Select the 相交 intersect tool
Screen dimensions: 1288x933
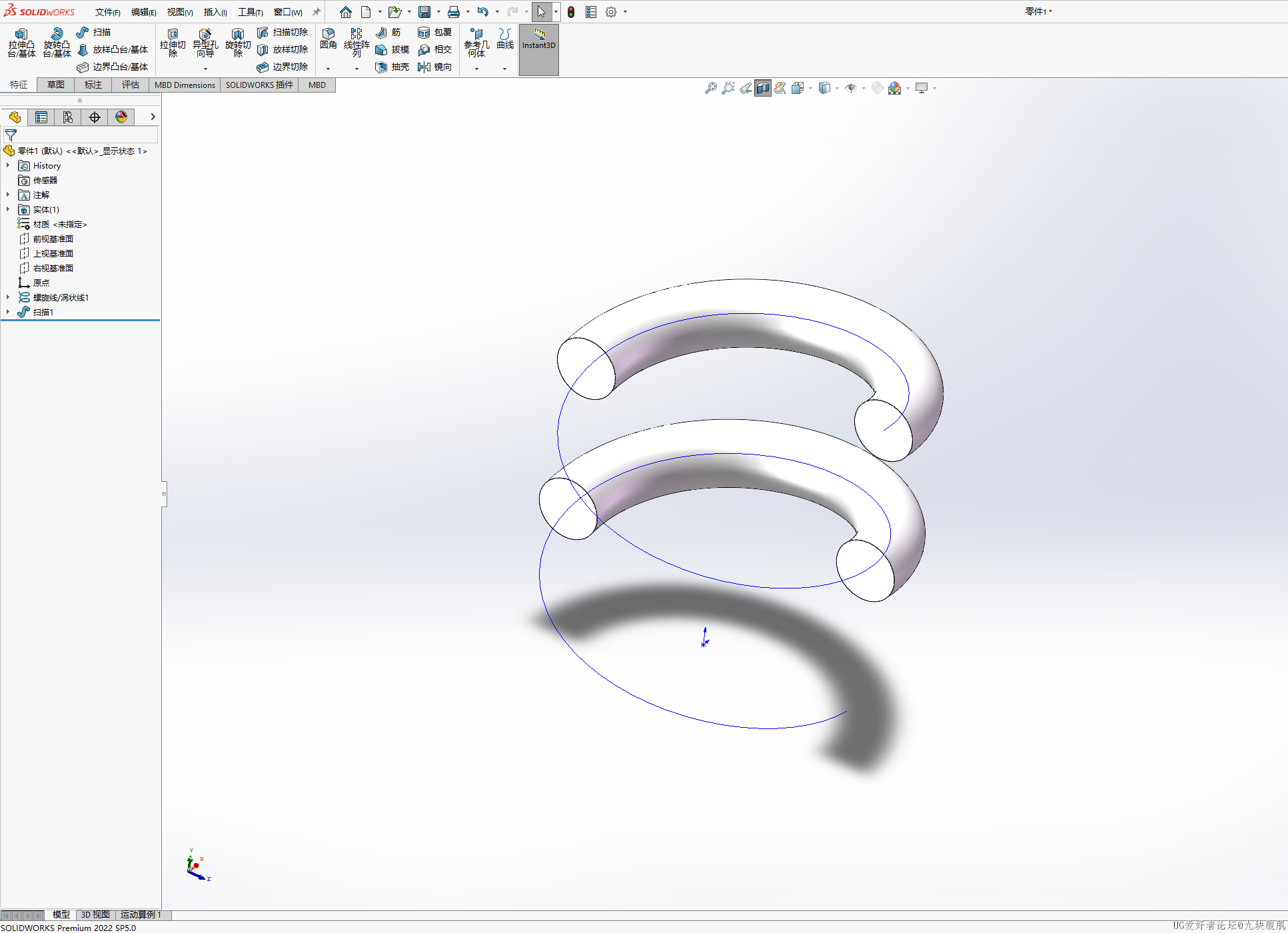point(434,49)
